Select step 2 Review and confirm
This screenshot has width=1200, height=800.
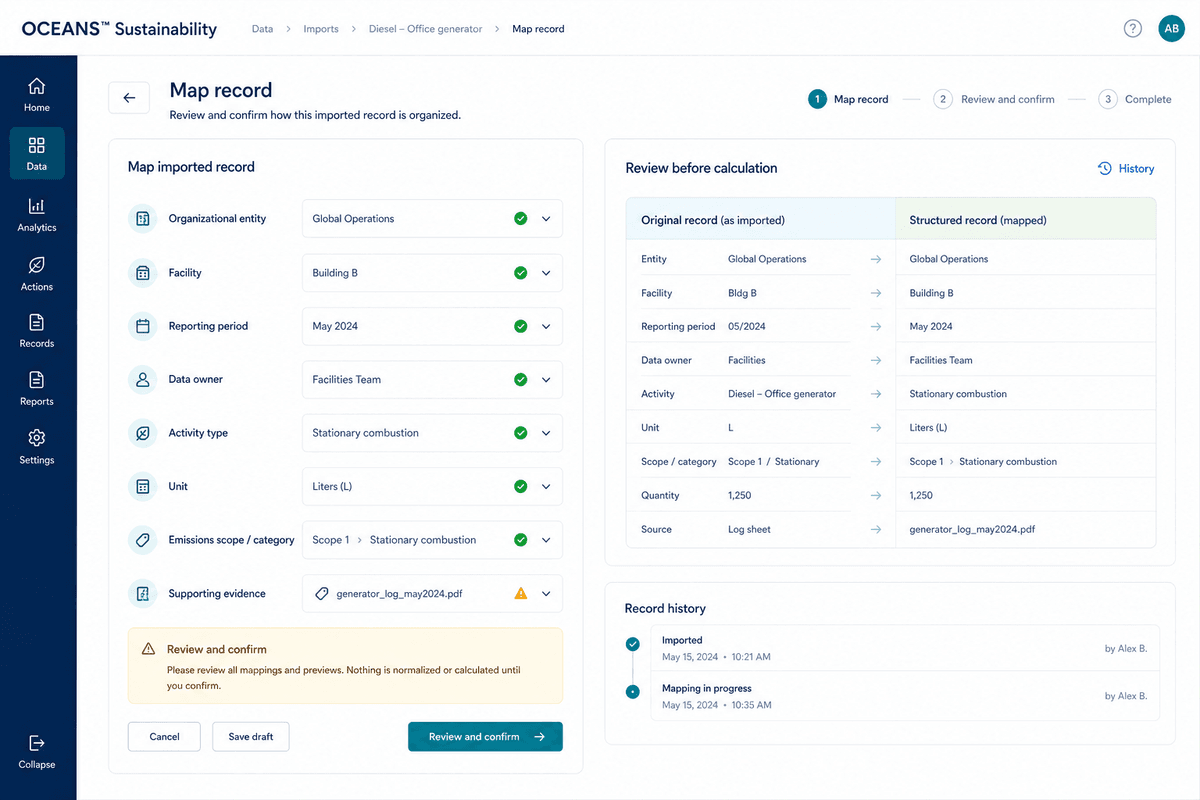click(x=994, y=99)
